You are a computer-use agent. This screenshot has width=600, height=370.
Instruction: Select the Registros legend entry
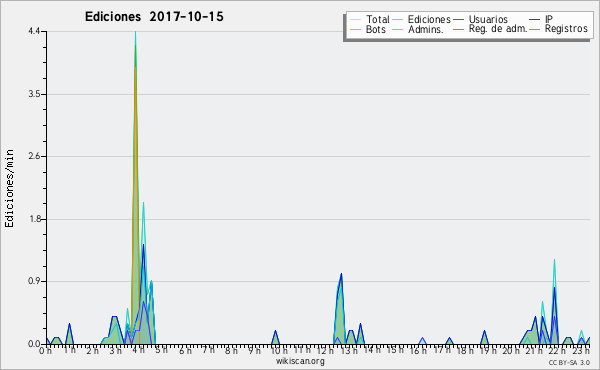tap(559, 29)
